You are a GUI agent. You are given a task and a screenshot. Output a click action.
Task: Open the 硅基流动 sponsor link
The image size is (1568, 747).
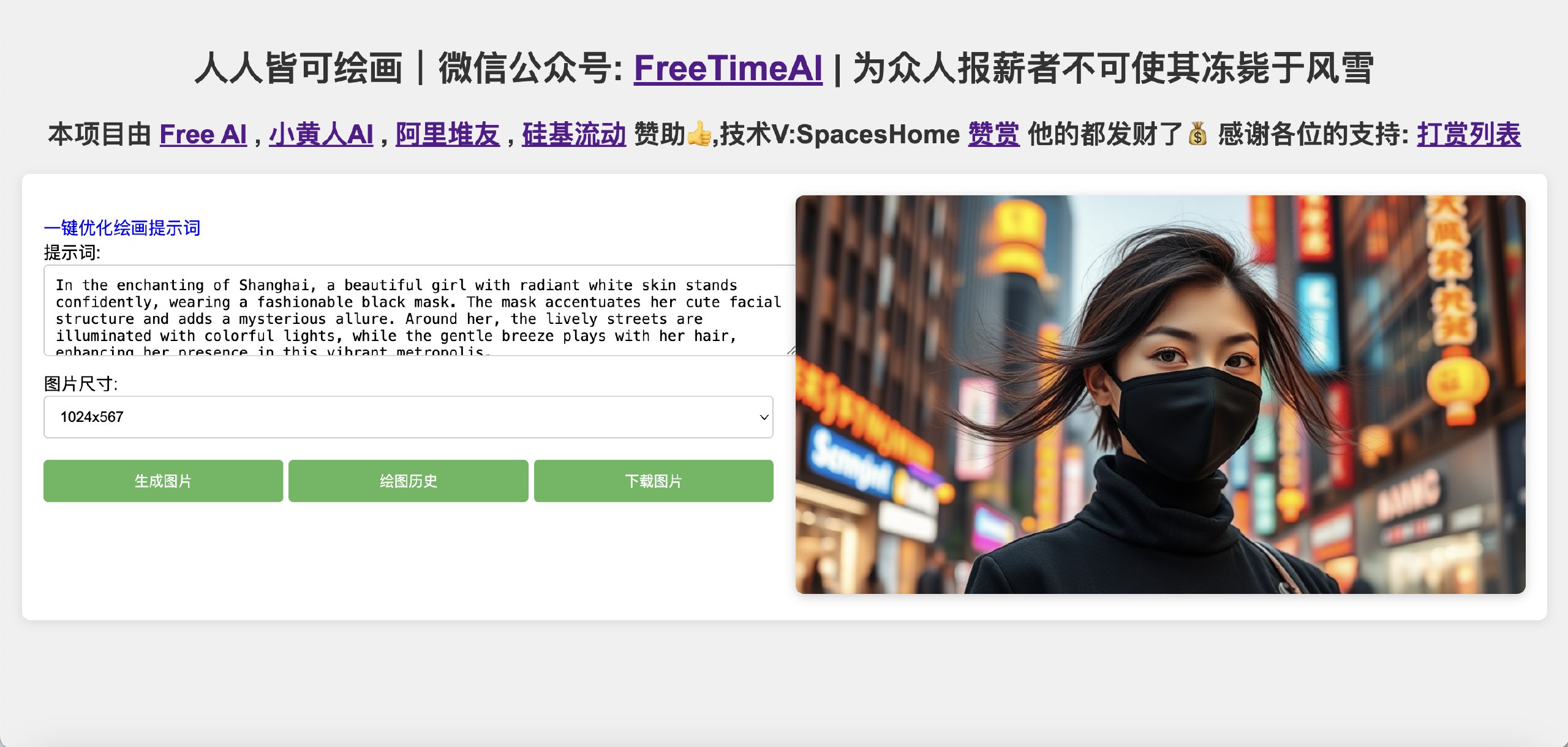pyautogui.click(x=574, y=135)
